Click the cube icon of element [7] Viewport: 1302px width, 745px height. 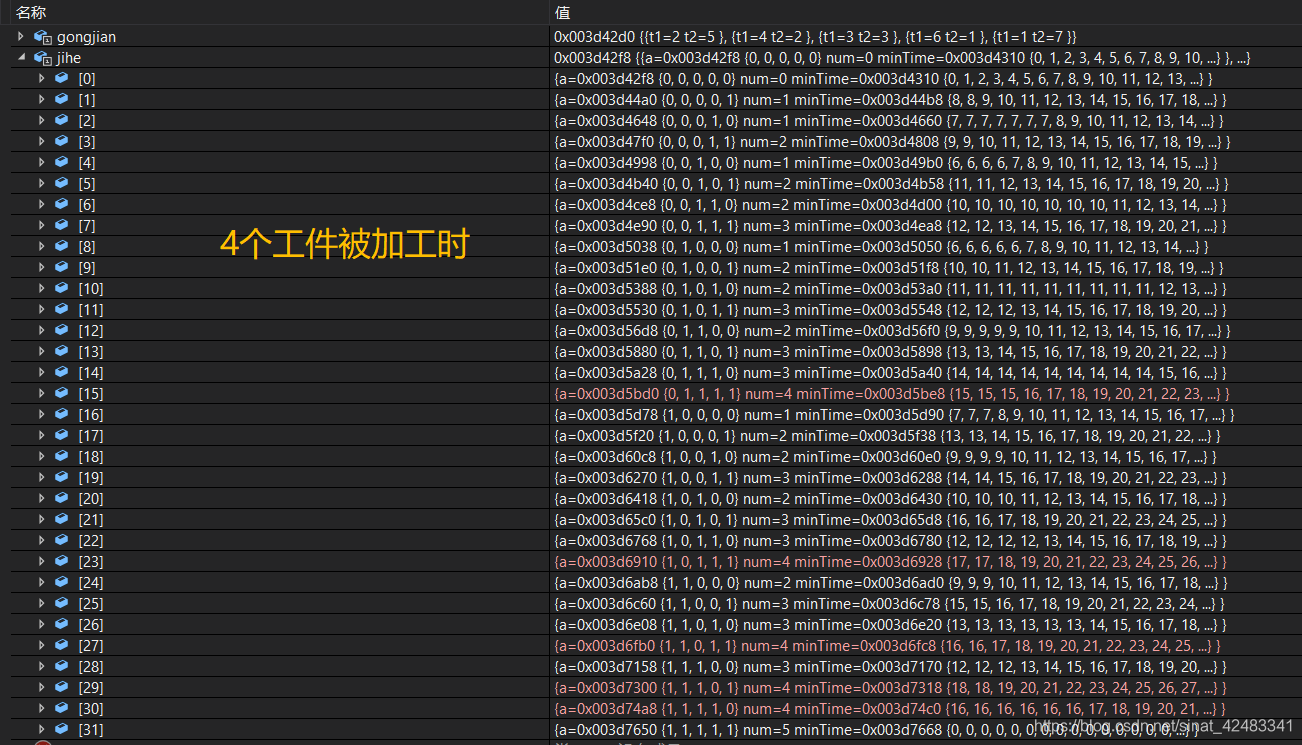point(61,225)
